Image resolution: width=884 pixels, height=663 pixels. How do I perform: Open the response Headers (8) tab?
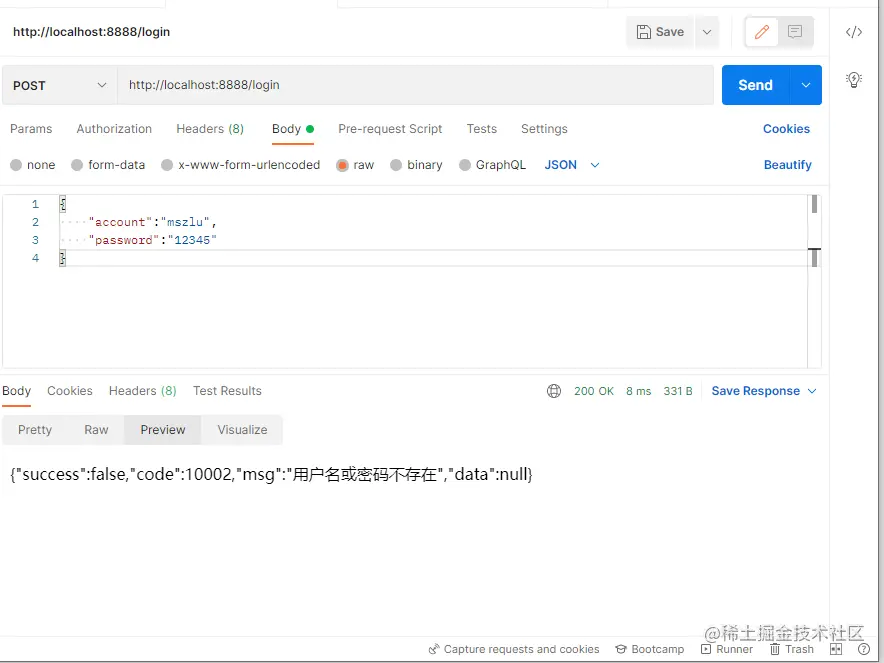click(143, 391)
